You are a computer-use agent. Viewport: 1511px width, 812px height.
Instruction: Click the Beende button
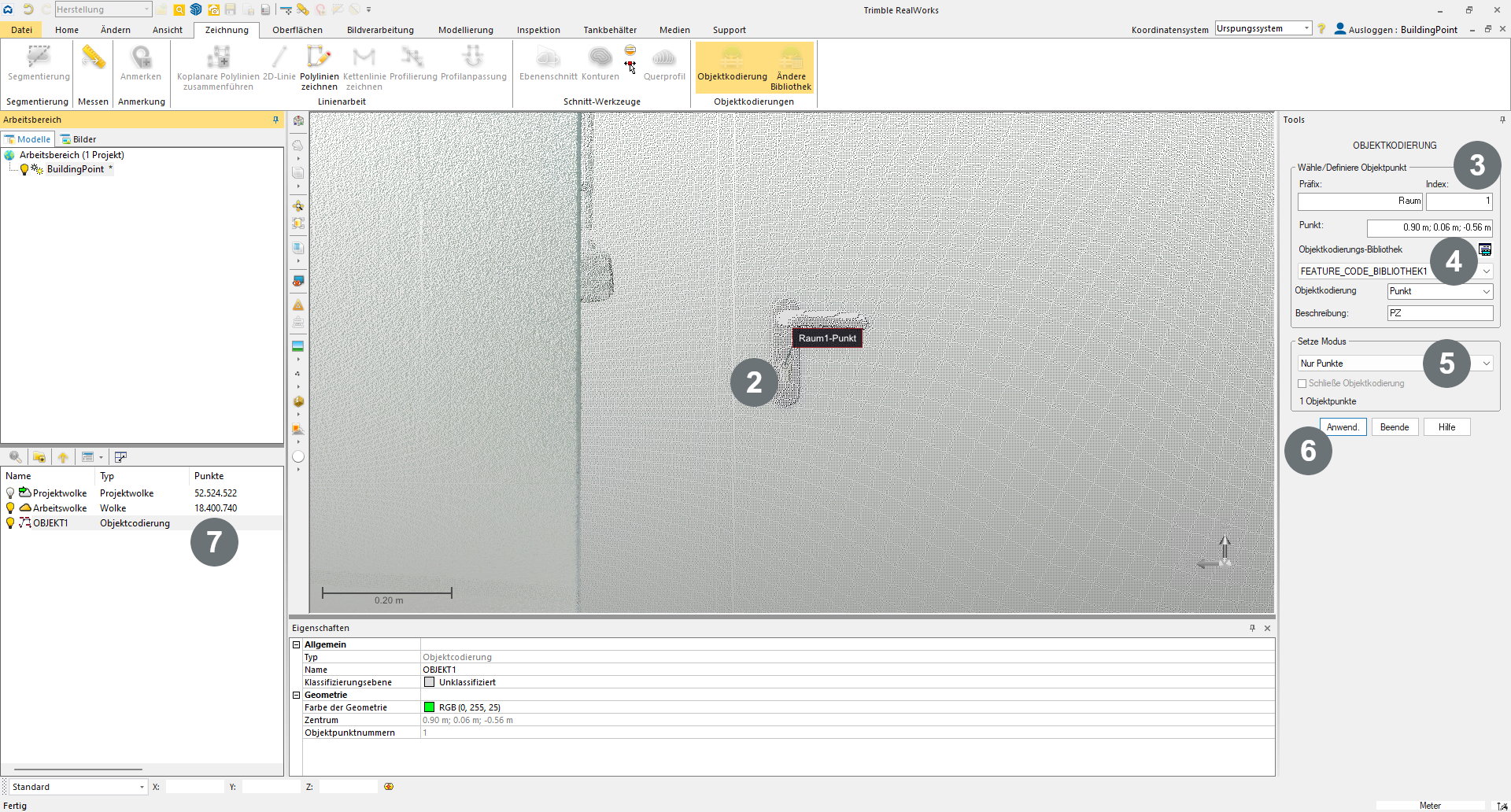click(x=1395, y=427)
